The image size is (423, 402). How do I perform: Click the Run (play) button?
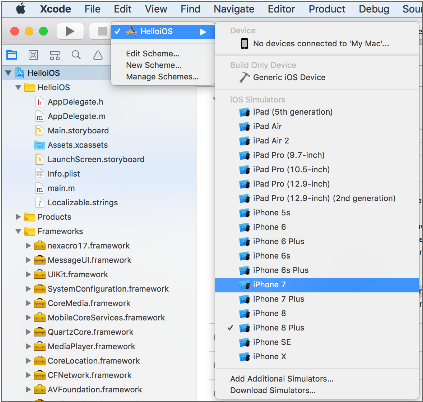click(x=70, y=31)
